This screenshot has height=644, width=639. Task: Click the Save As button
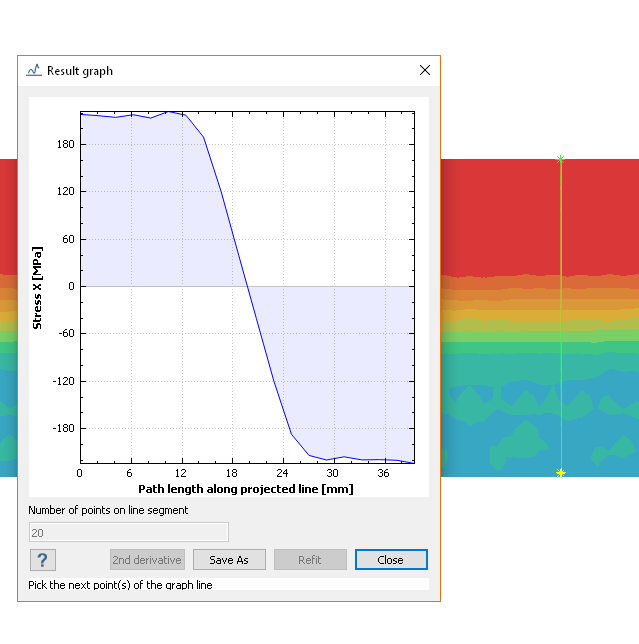229,560
